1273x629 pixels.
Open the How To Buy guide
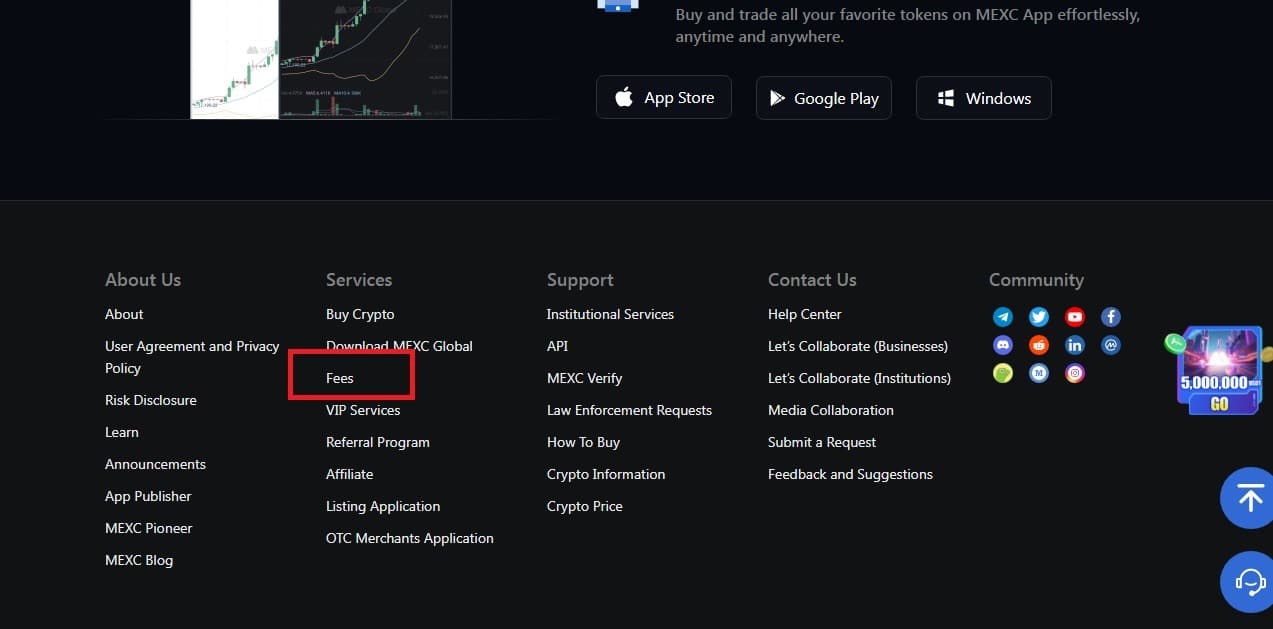(583, 442)
